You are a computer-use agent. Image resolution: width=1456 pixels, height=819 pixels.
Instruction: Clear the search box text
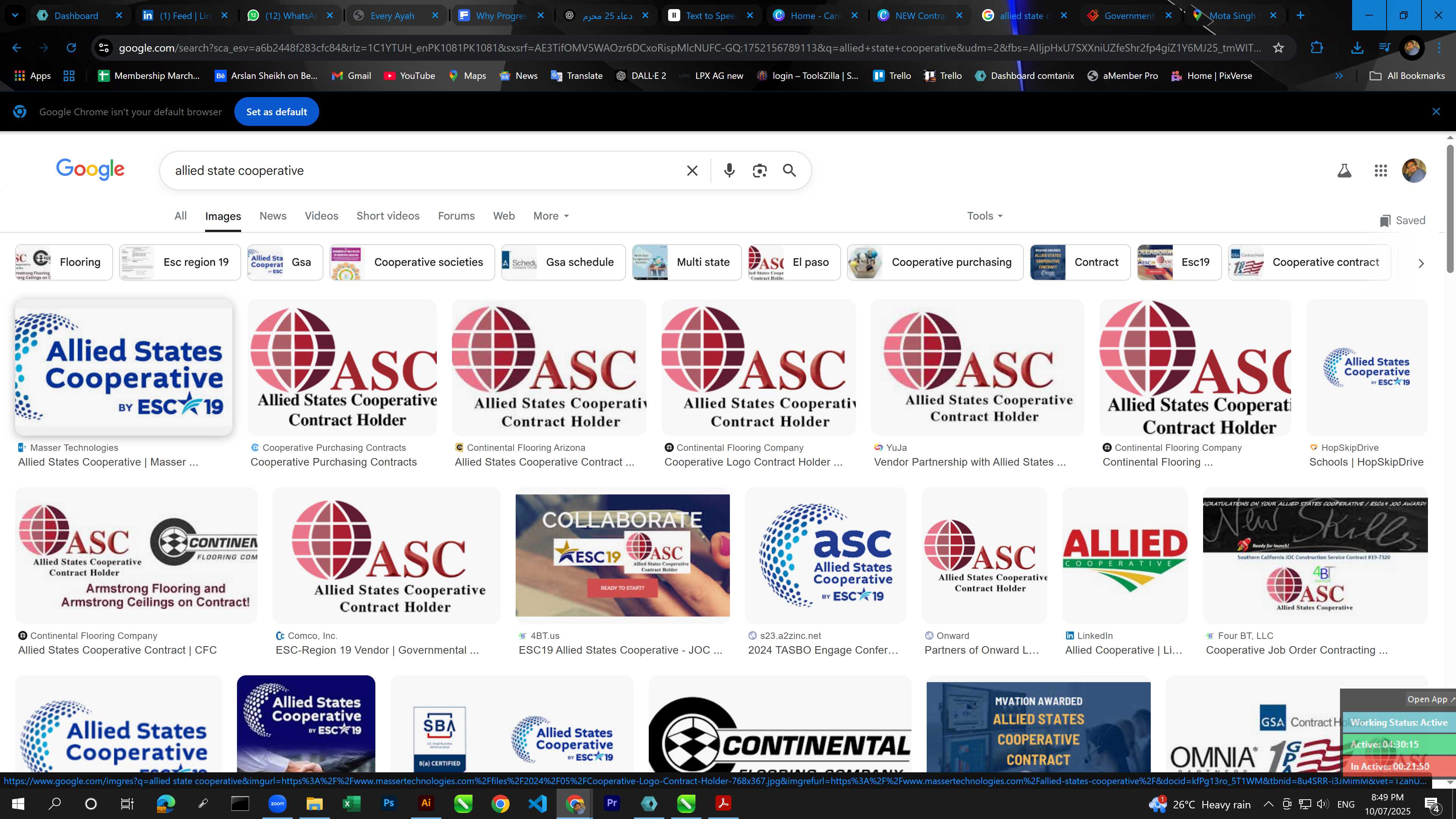[x=692, y=171]
